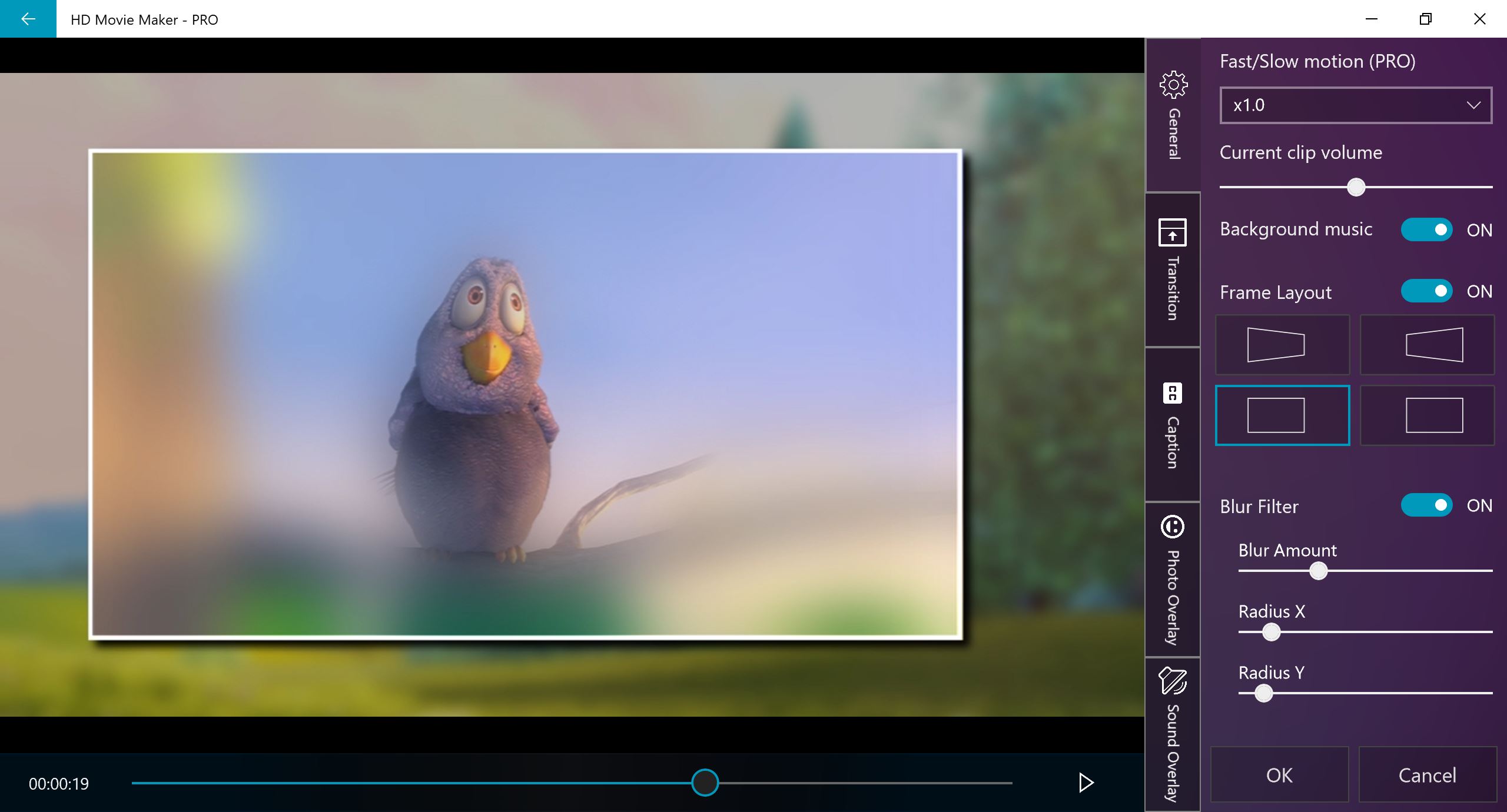Turn off Blur Filter toggle

pyautogui.click(x=1426, y=505)
